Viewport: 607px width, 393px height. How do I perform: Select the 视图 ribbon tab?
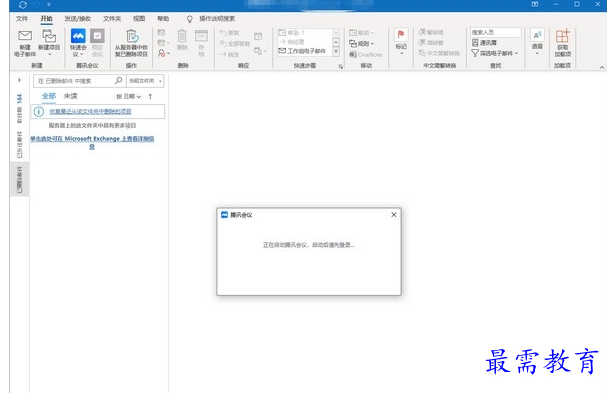[x=139, y=18]
